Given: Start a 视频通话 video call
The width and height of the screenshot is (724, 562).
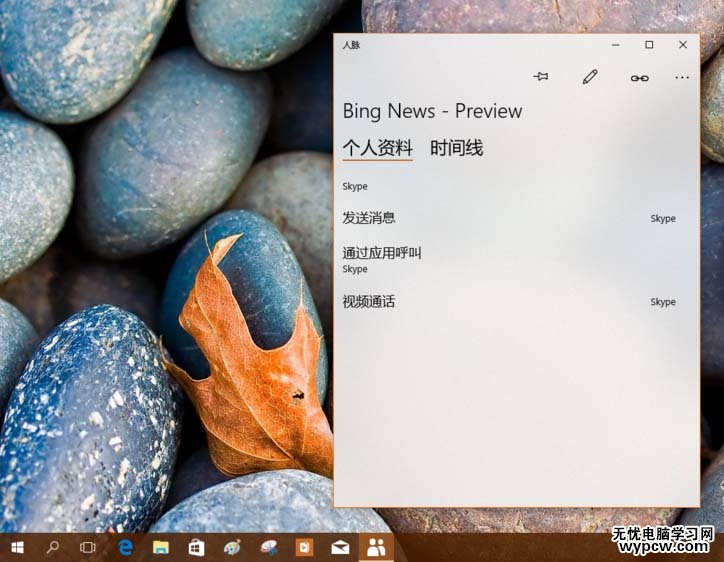Looking at the screenshot, I should tap(368, 302).
